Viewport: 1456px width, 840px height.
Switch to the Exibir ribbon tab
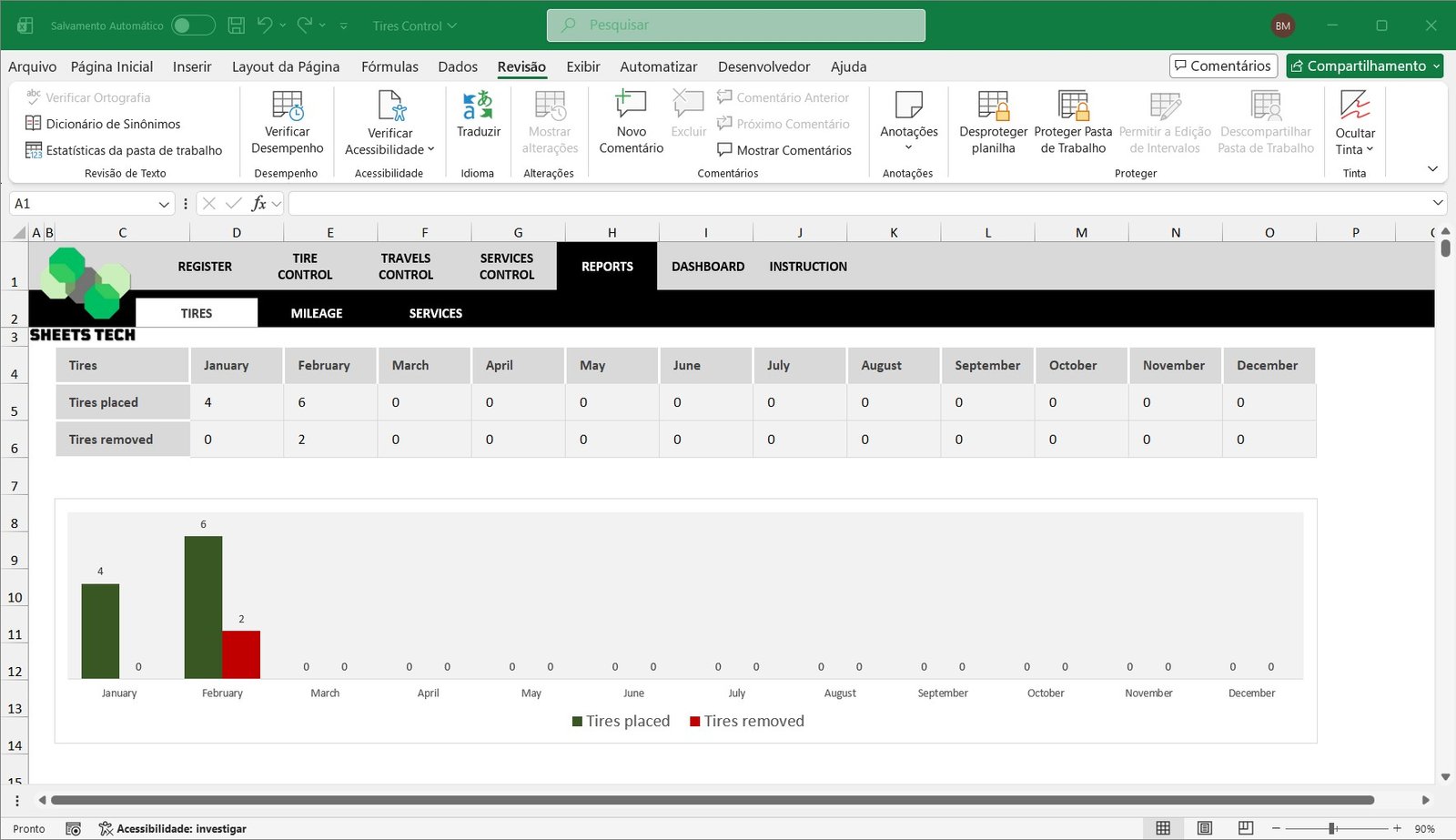coord(582,66)
